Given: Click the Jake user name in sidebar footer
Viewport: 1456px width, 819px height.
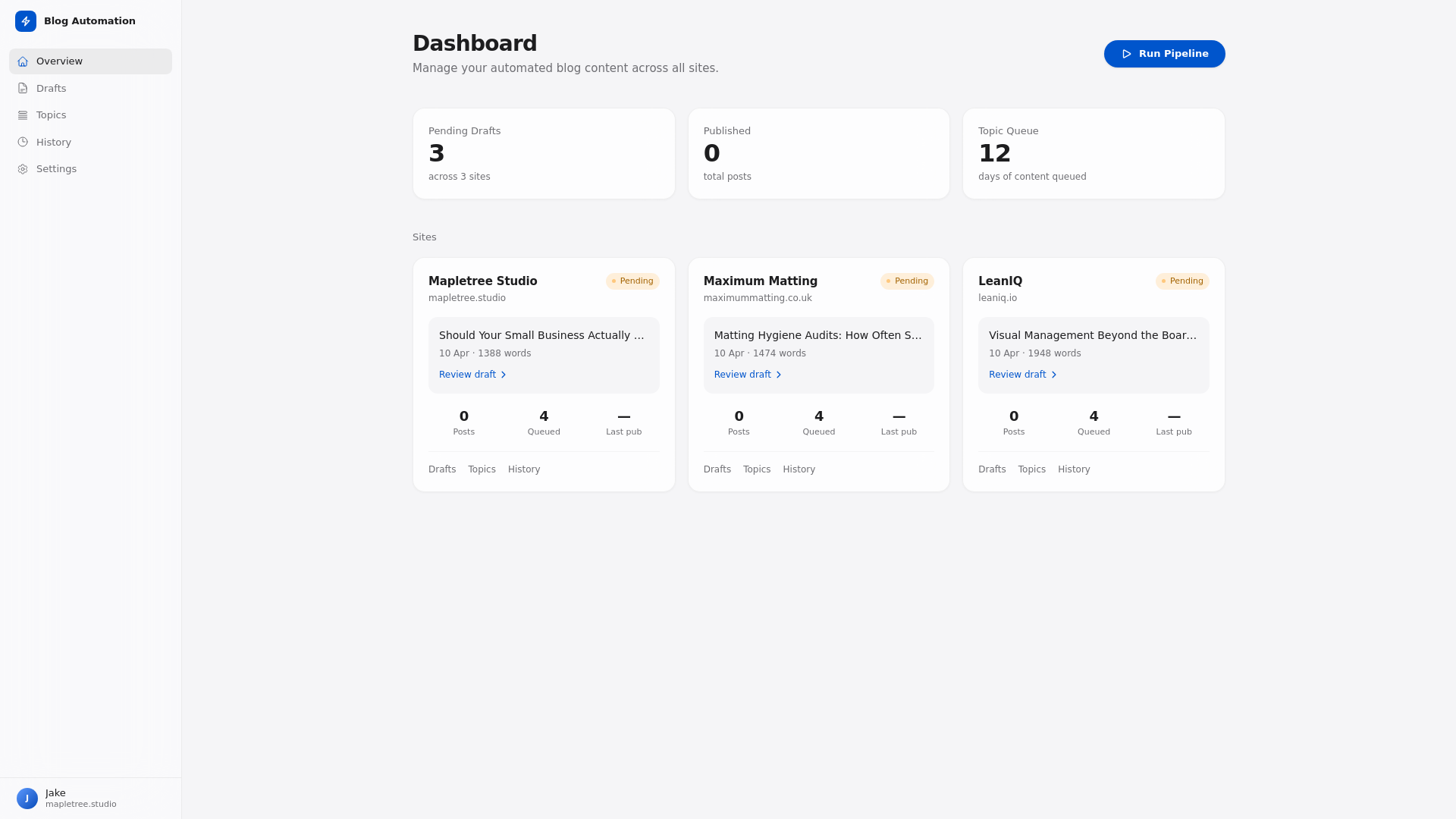Looking at the screenshot, I should (55, 793).
